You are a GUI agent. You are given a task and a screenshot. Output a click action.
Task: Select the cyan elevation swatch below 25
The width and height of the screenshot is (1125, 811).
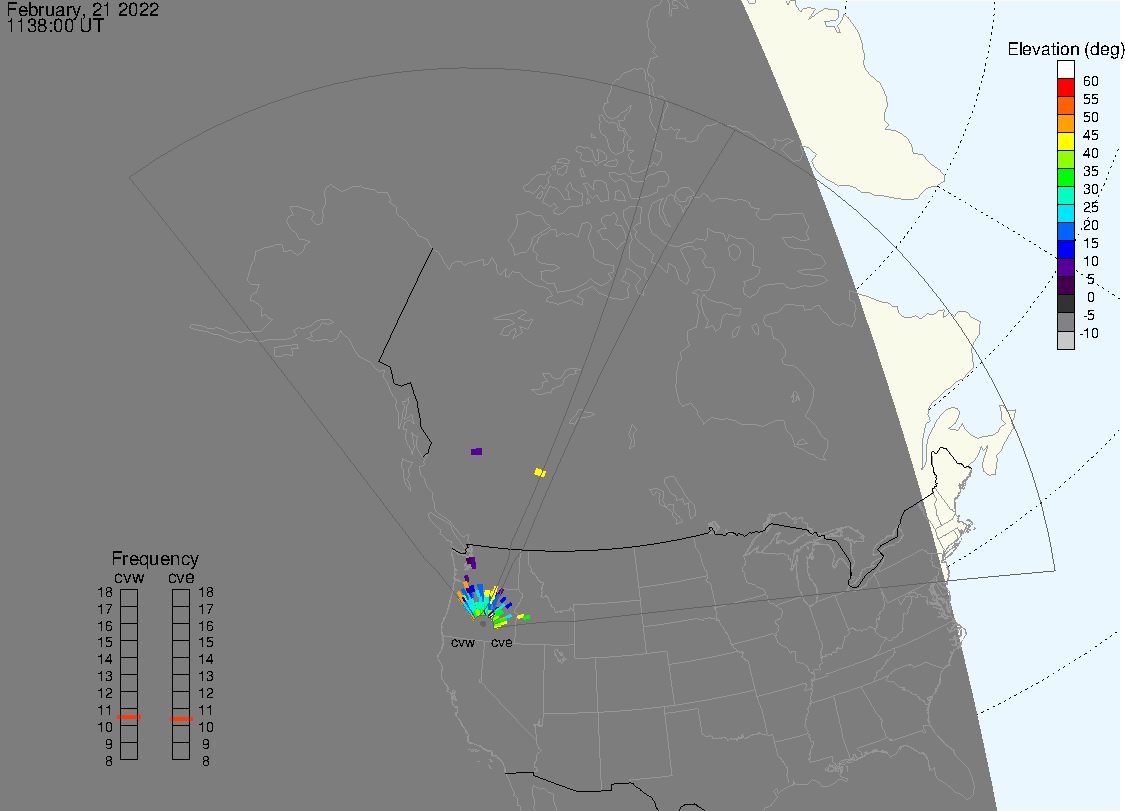tap(1065, 213)
